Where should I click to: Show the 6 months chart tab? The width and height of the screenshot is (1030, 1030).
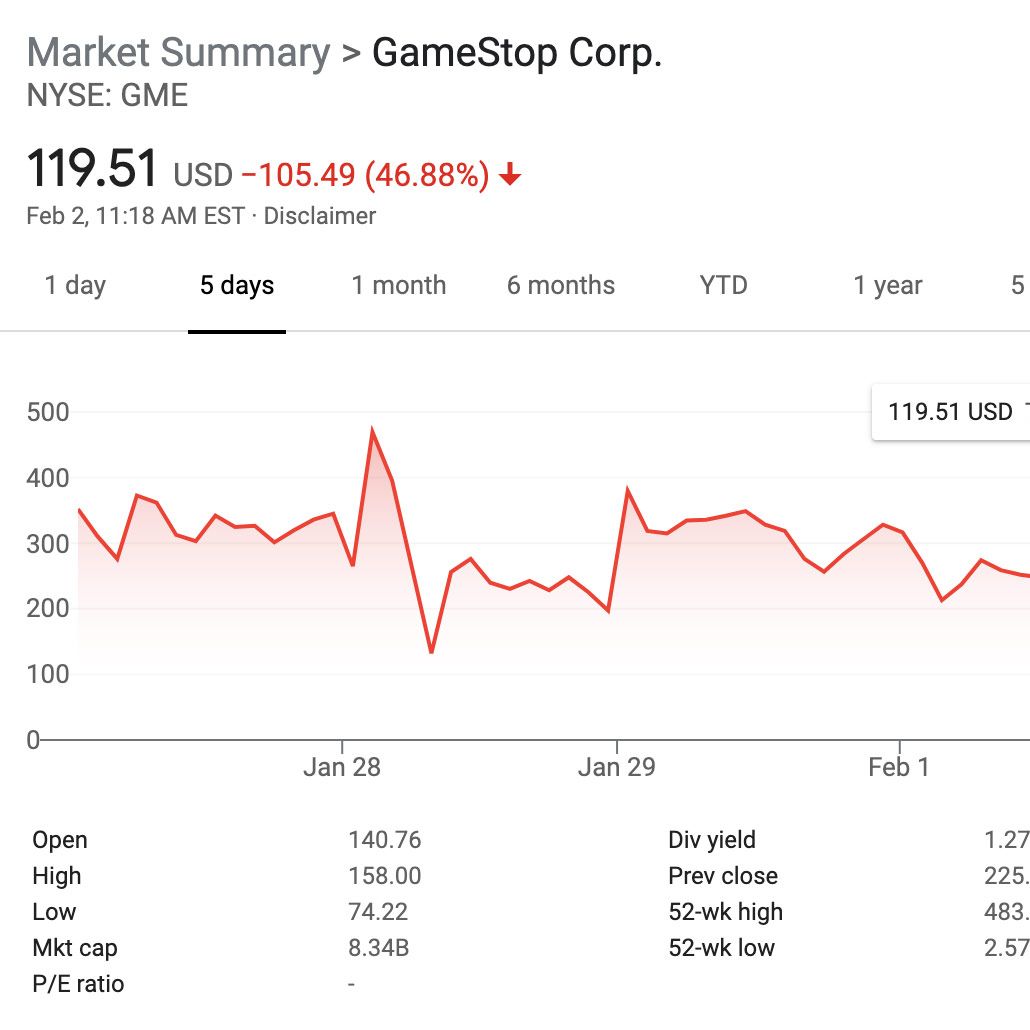pos(560,286)
